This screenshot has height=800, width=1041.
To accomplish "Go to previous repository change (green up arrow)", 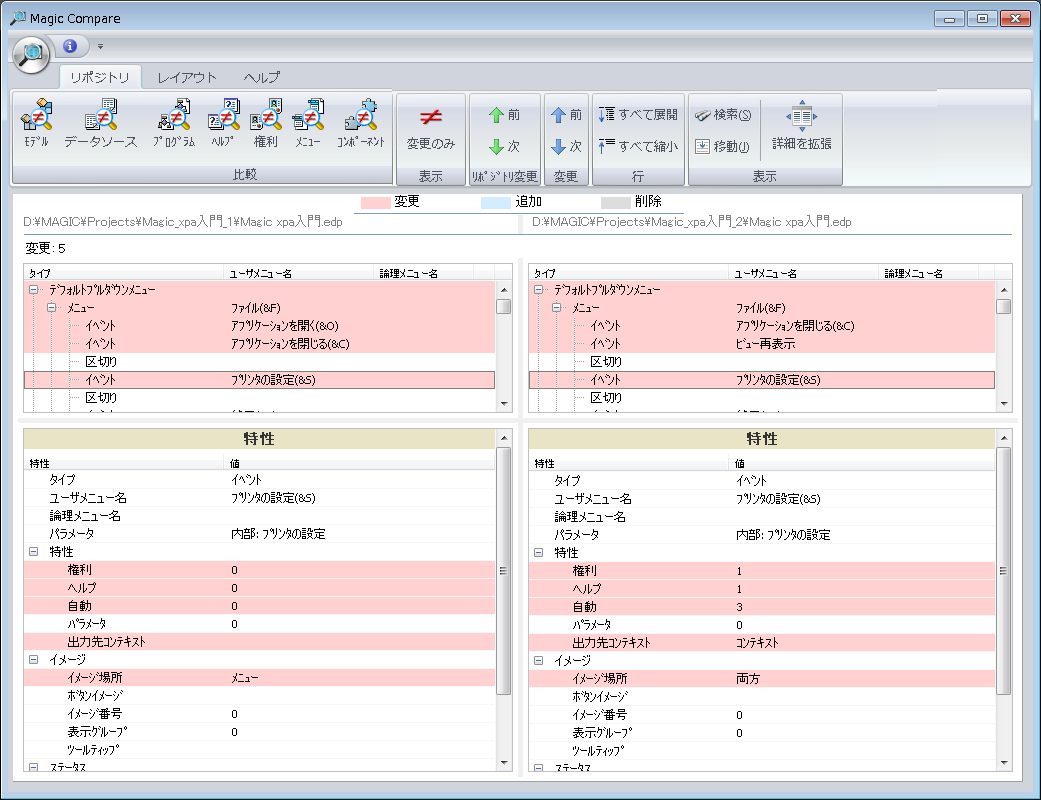I will point(505,115).
